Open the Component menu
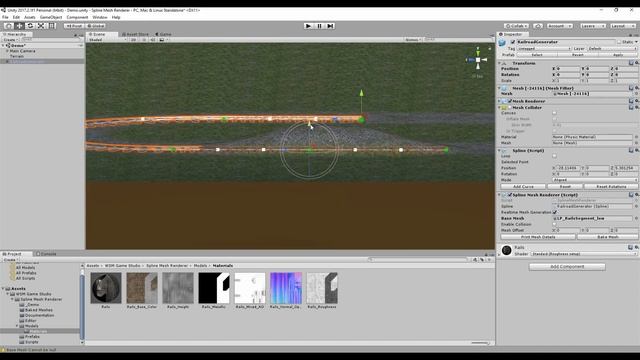 [x=77, y=17]
